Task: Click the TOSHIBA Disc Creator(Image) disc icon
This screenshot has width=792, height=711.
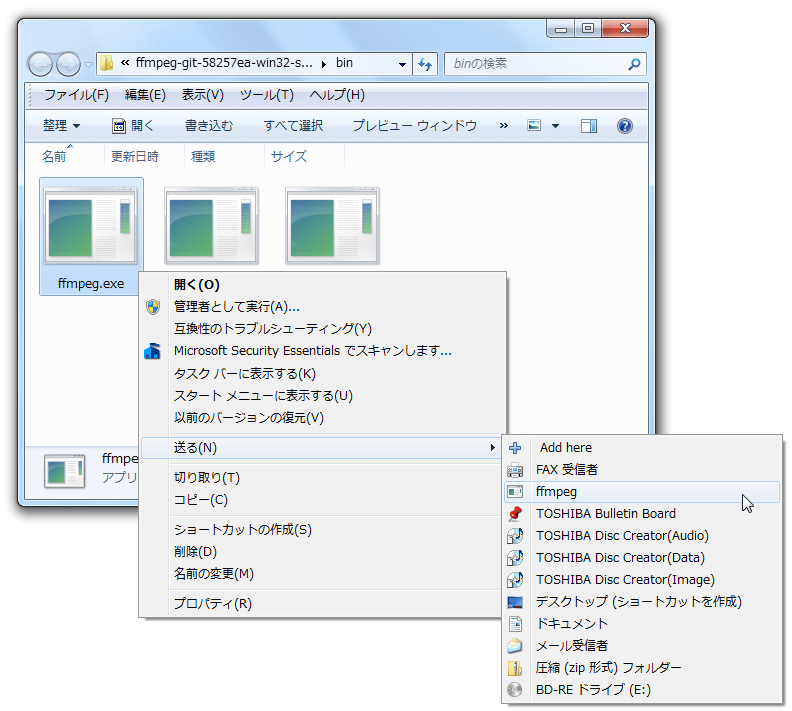Action: [x=515, y=580]
